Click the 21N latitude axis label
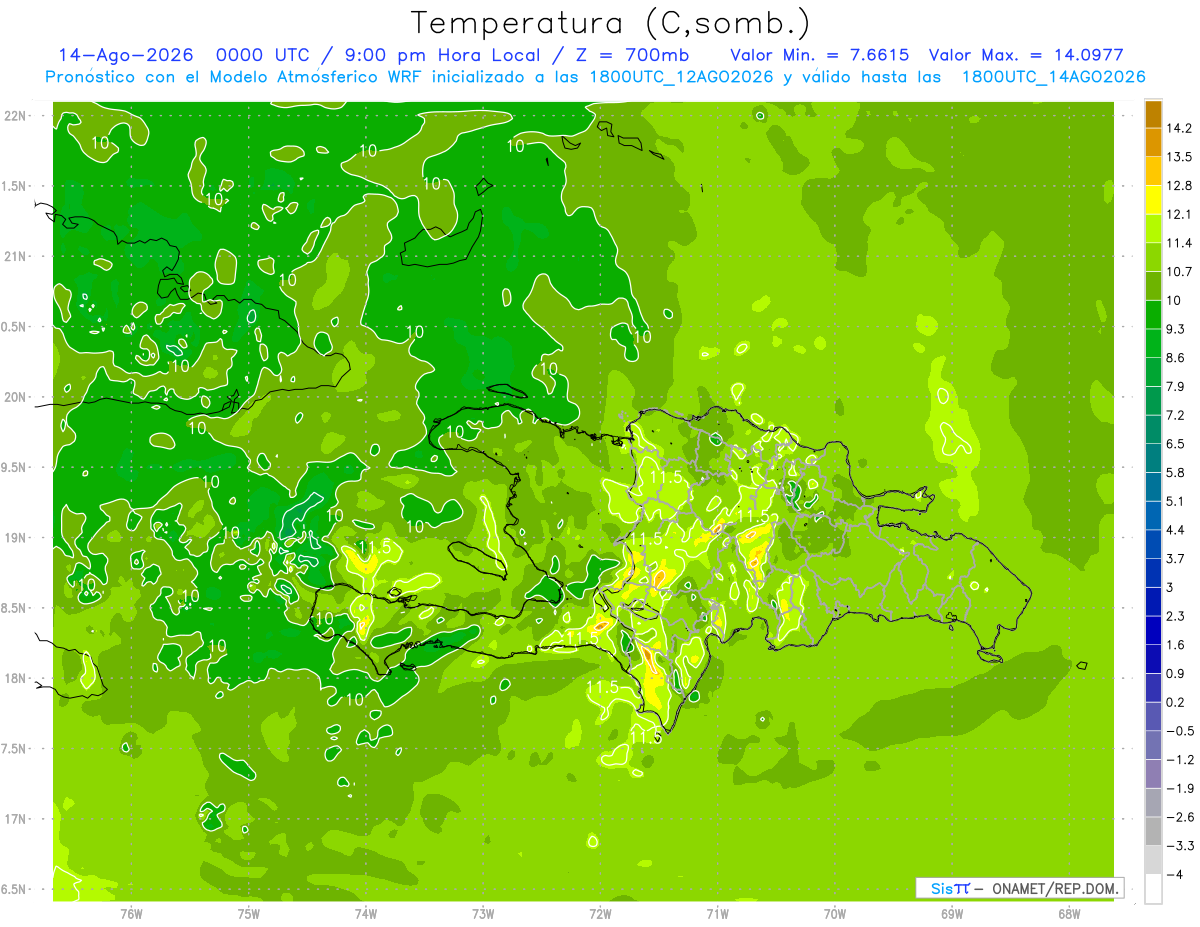 pos(15,256)
